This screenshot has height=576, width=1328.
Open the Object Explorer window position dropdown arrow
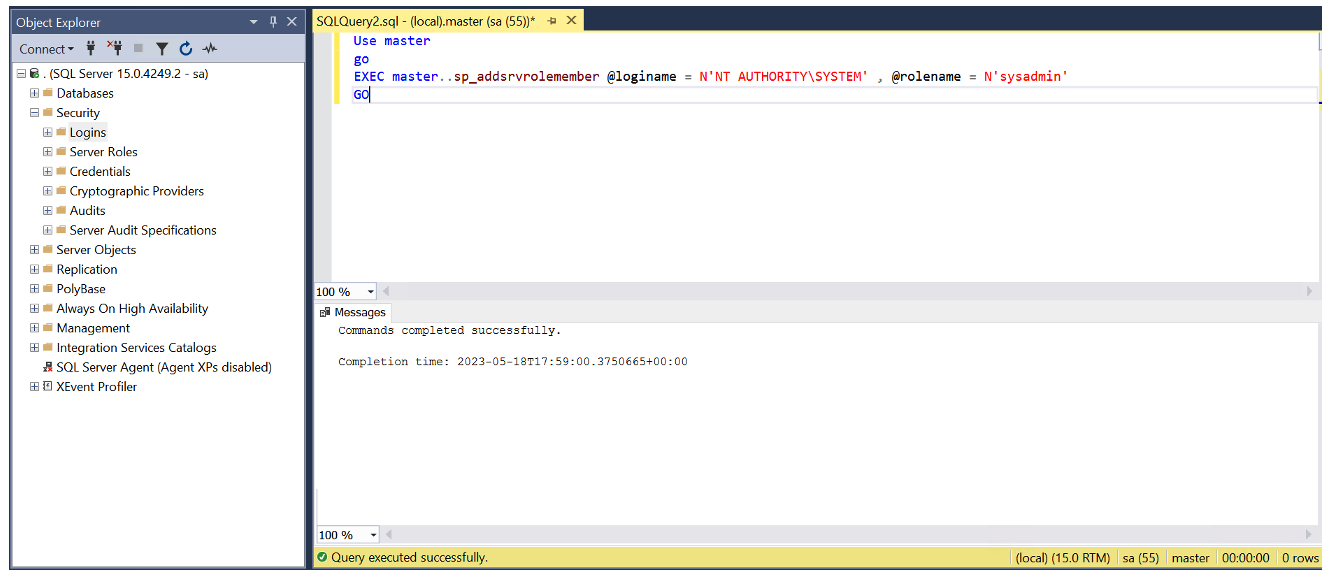tap(254, 22)
